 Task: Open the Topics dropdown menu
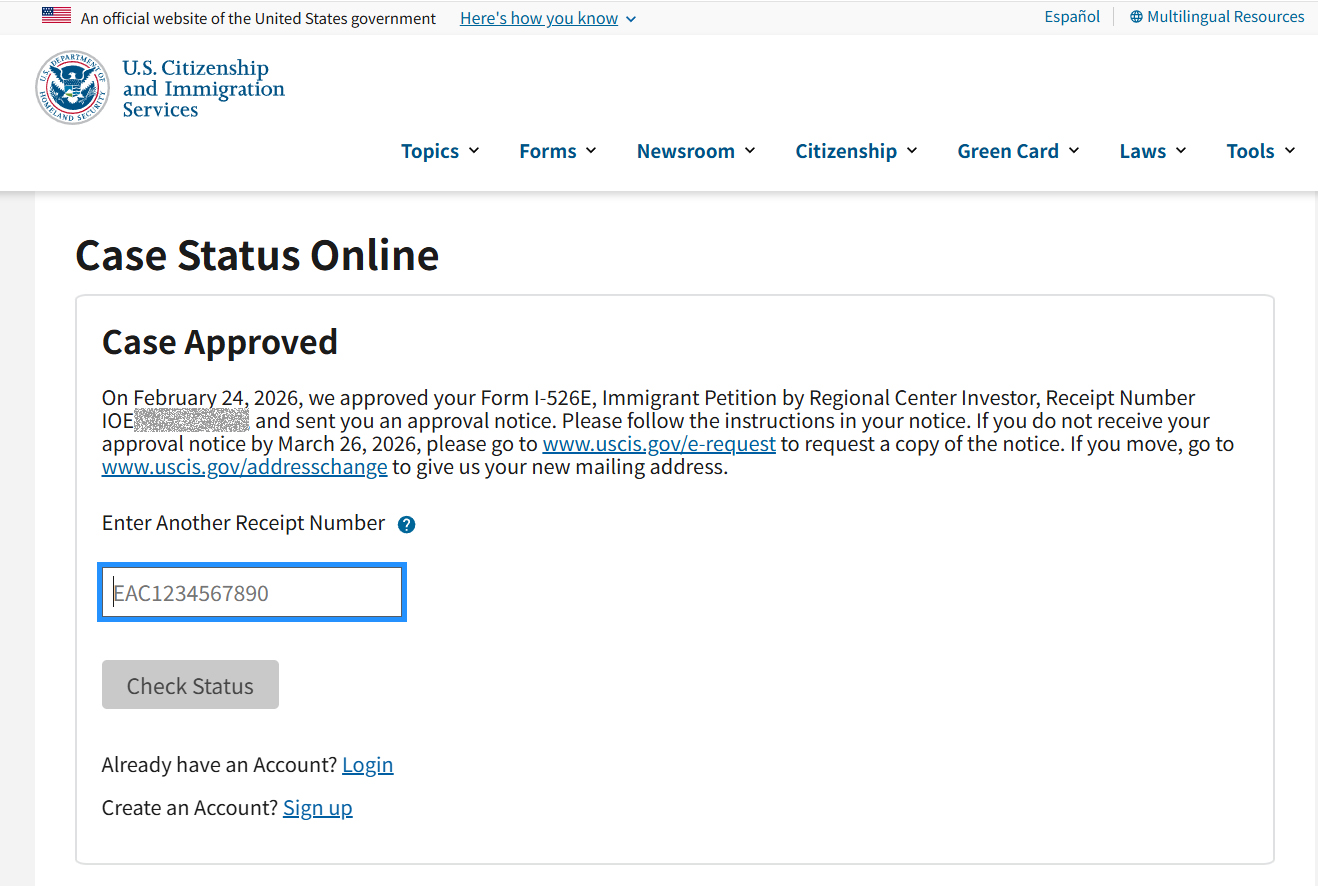[x=440, y=151]
